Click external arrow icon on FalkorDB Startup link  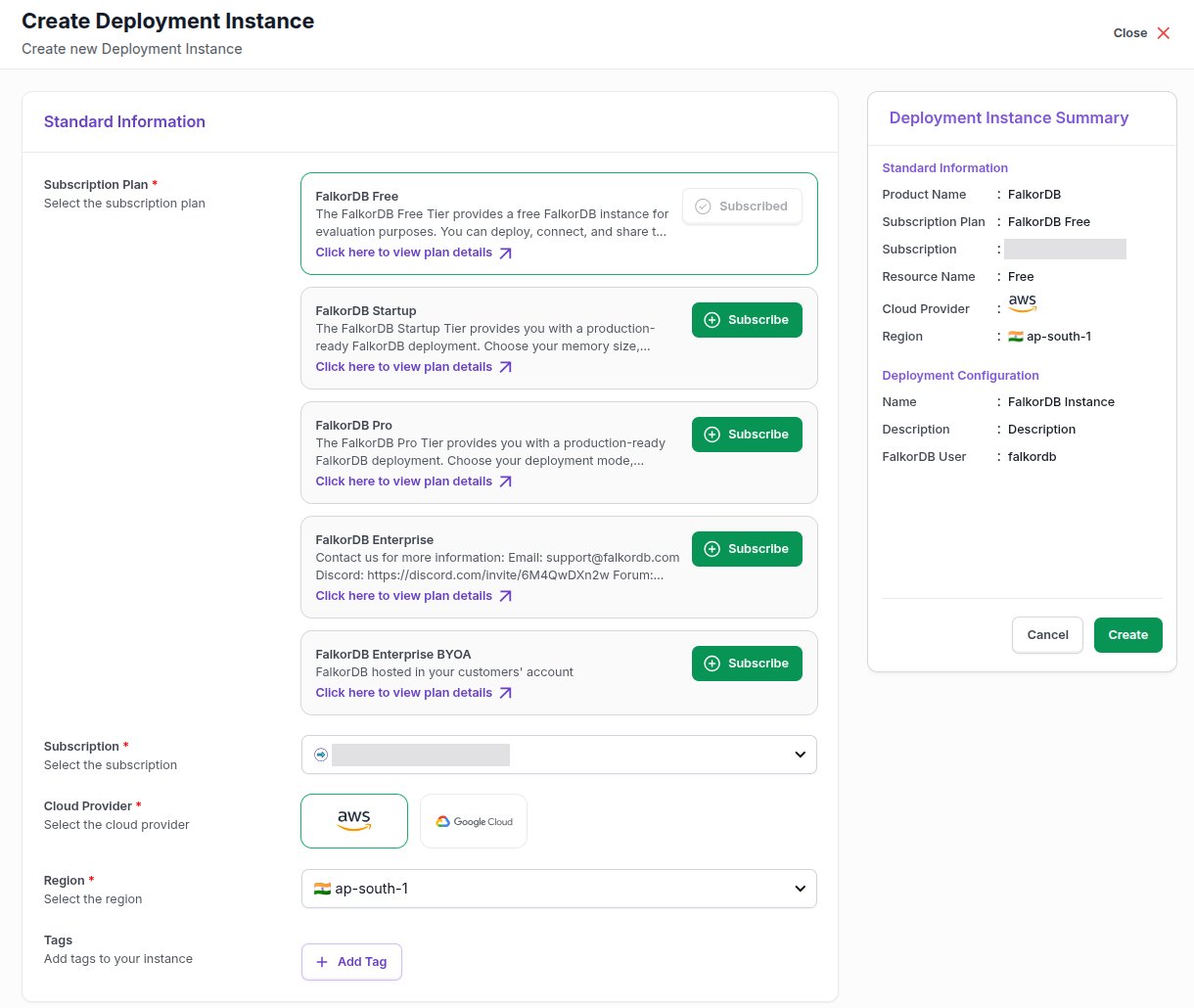point(506,368)
